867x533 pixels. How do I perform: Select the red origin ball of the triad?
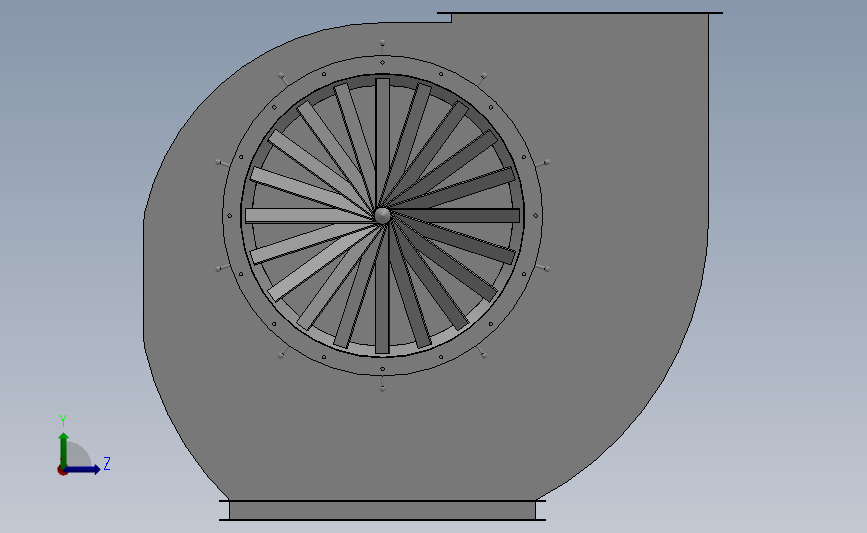tap(62, 471)
